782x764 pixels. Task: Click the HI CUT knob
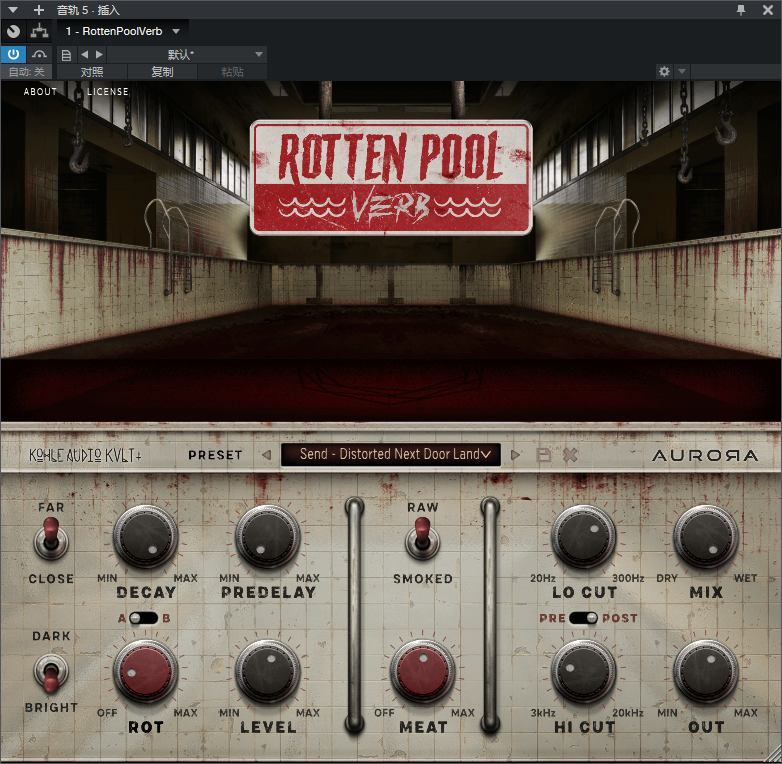coord(584,672)
